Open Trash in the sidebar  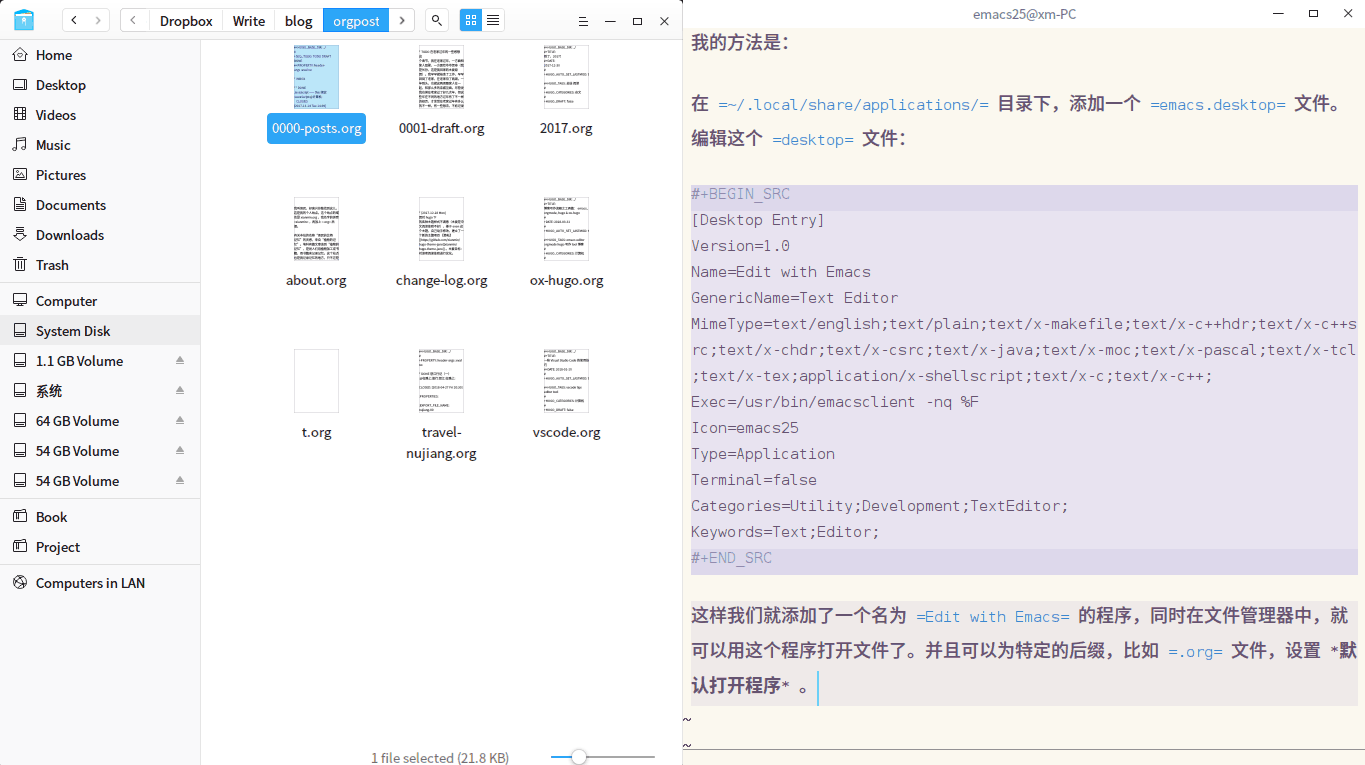click(52, 265)
